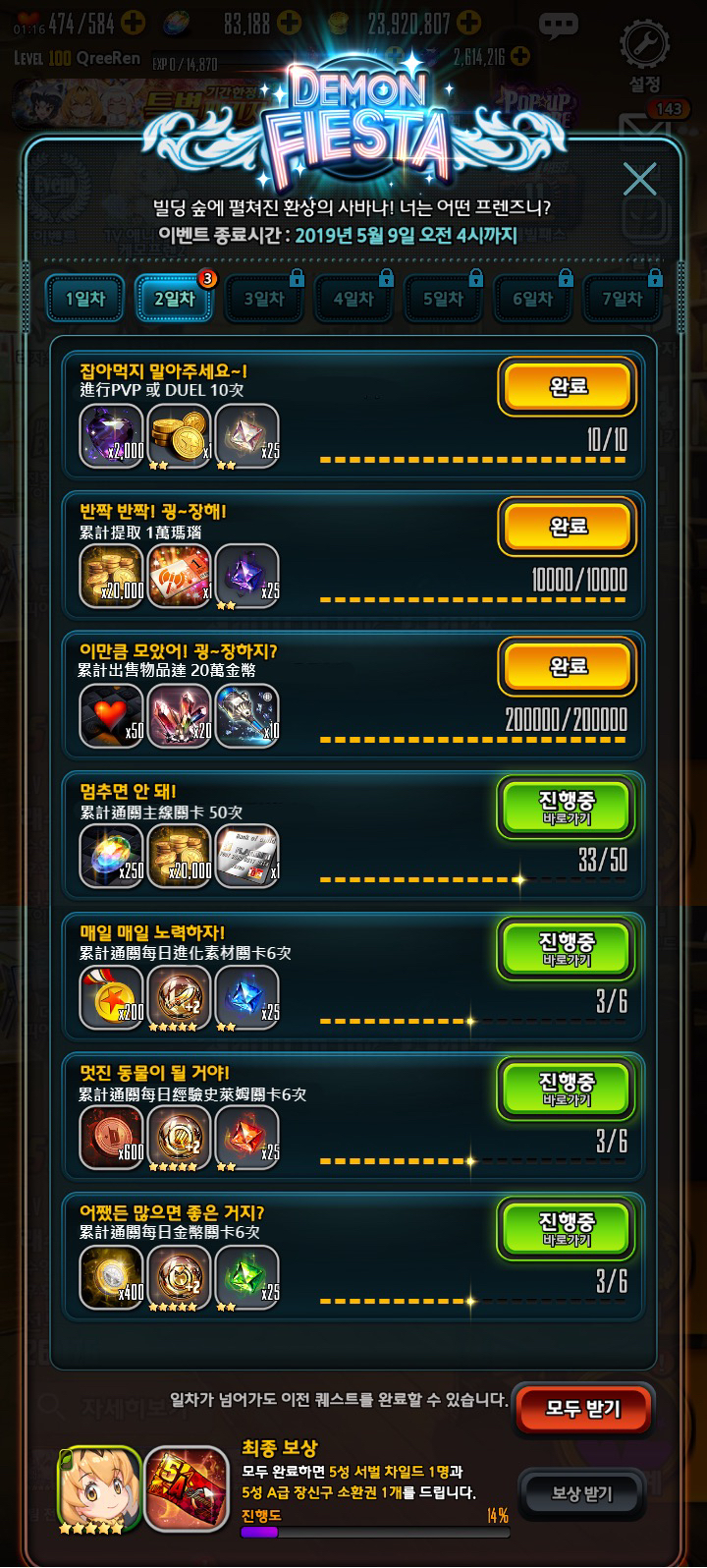Switch to the 1일차 tab

(x=84, y=299)
